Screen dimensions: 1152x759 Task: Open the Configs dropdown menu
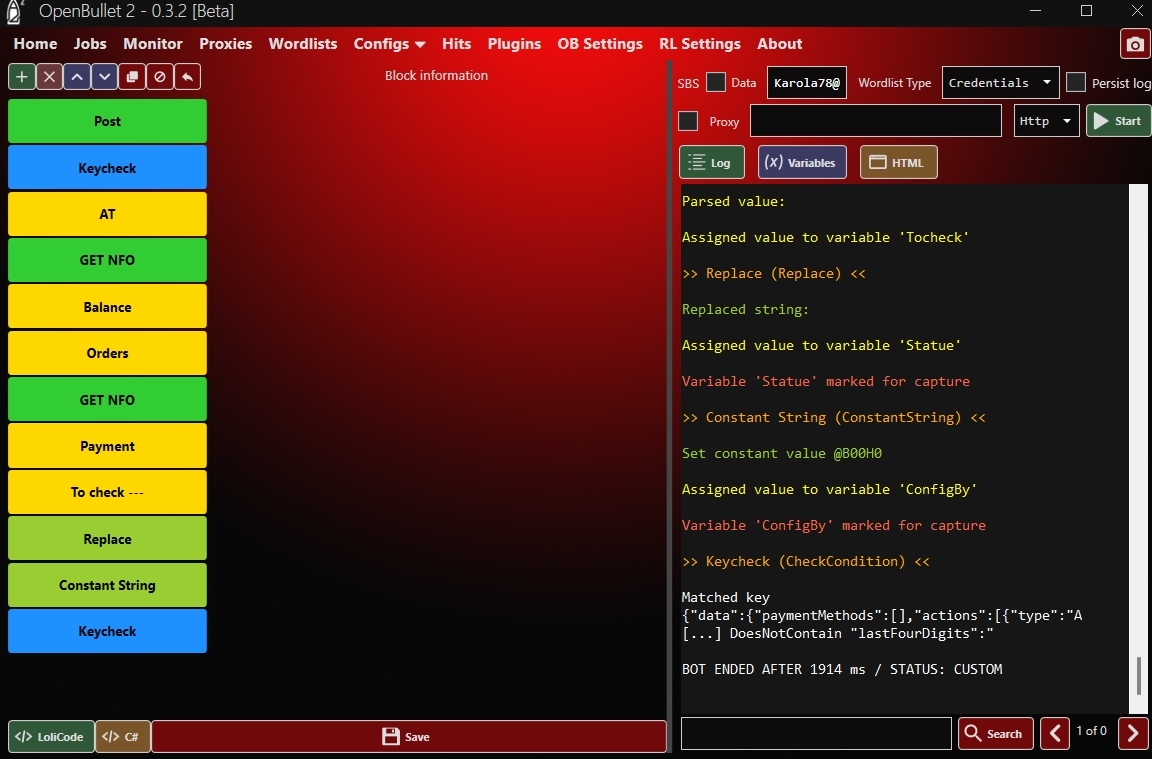coord(389,44)
